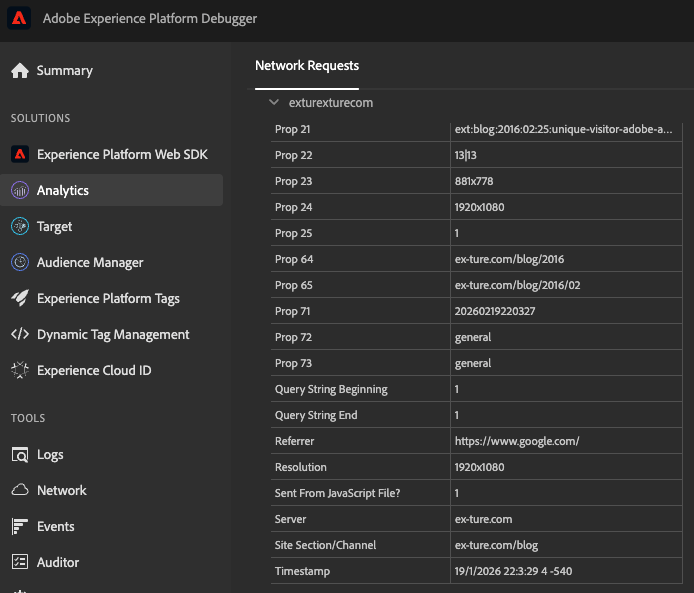Click the Experience Platform Tags rocket icon
This screenshot has height=593, width=694.
[x=20, y=299]
